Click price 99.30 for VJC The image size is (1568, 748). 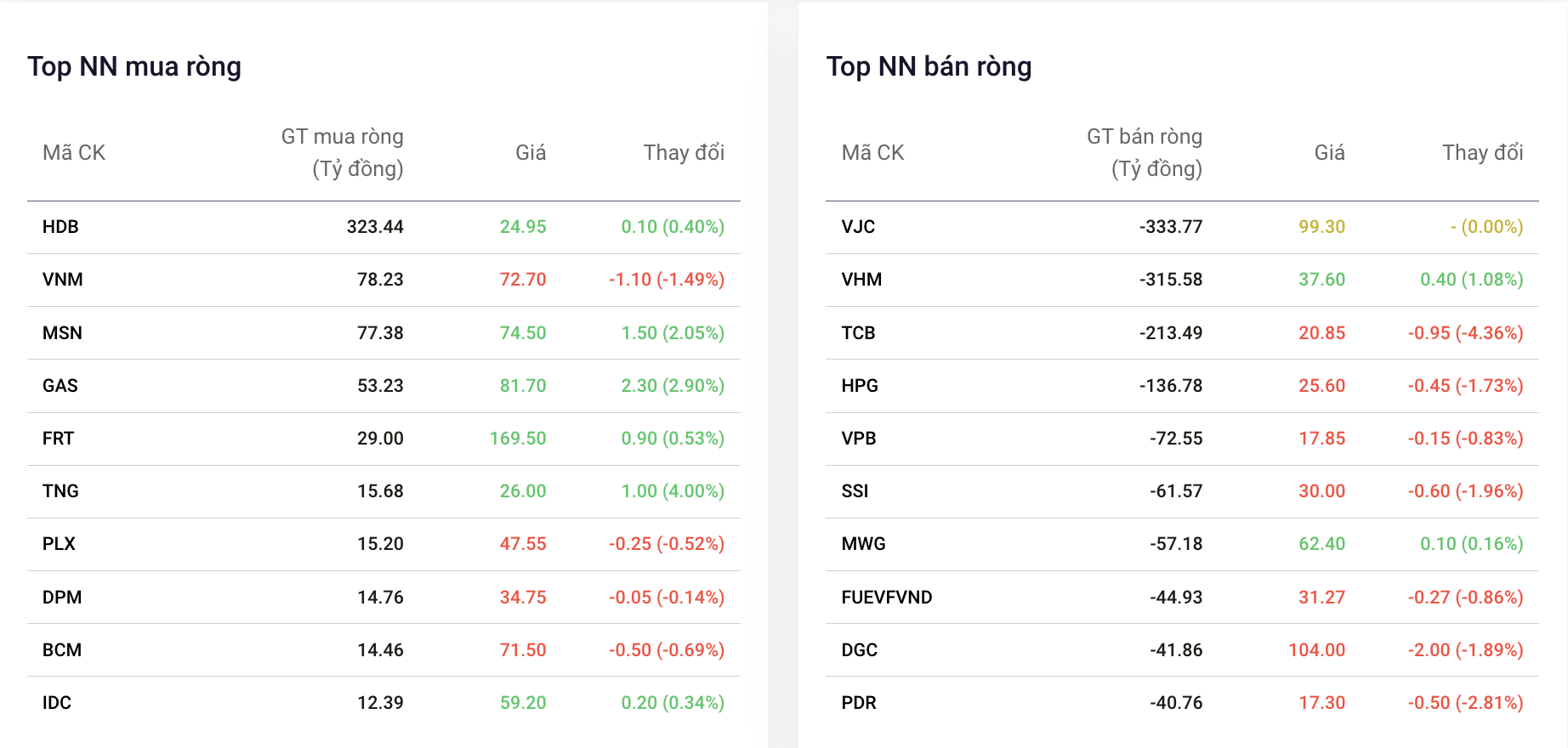click(1321, 227)
